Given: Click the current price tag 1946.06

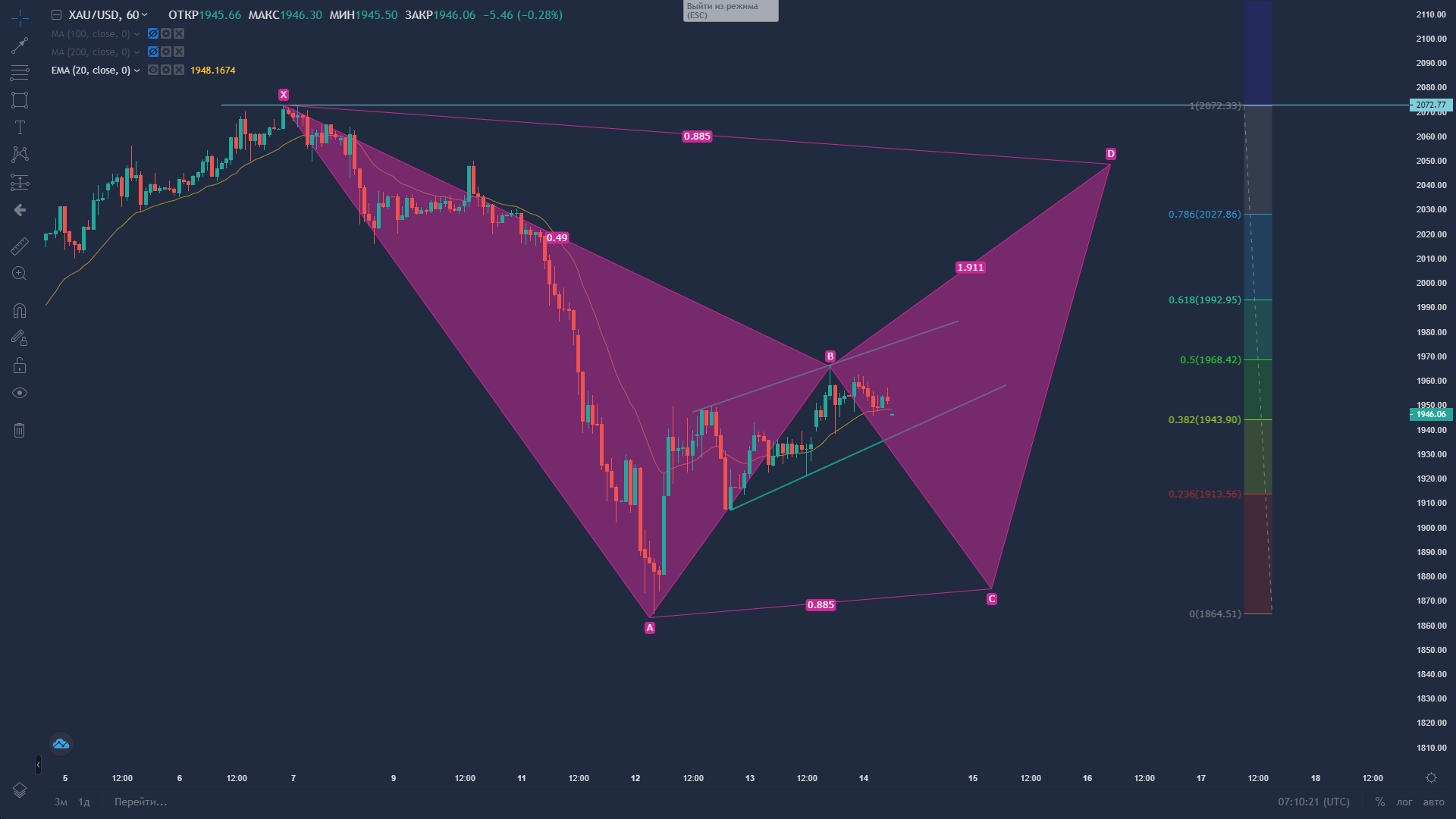Looking at the screenshot, I should tap(1431, 415).
